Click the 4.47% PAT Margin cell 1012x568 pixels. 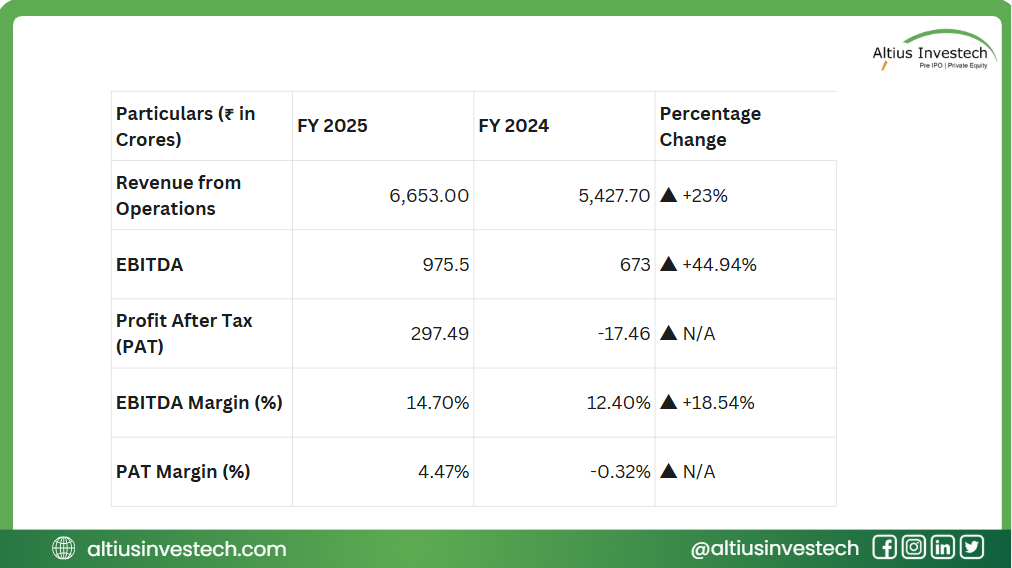point(443,472)
